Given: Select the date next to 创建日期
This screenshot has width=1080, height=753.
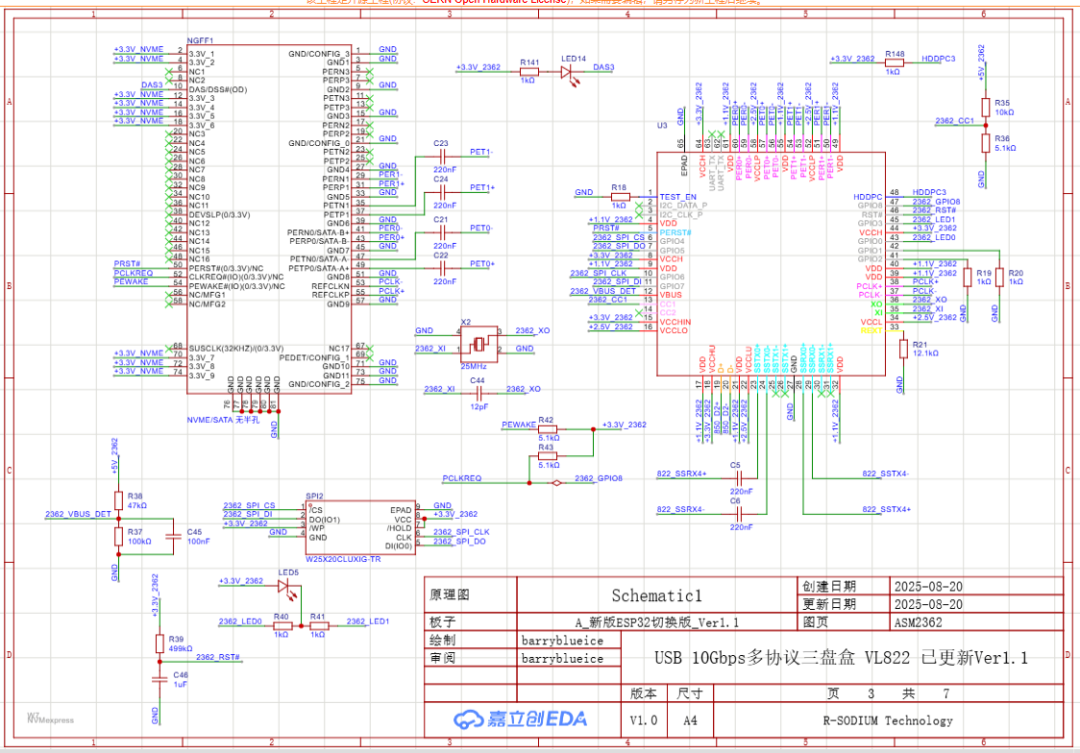Looking at the screenshot, I should [928, 587].
